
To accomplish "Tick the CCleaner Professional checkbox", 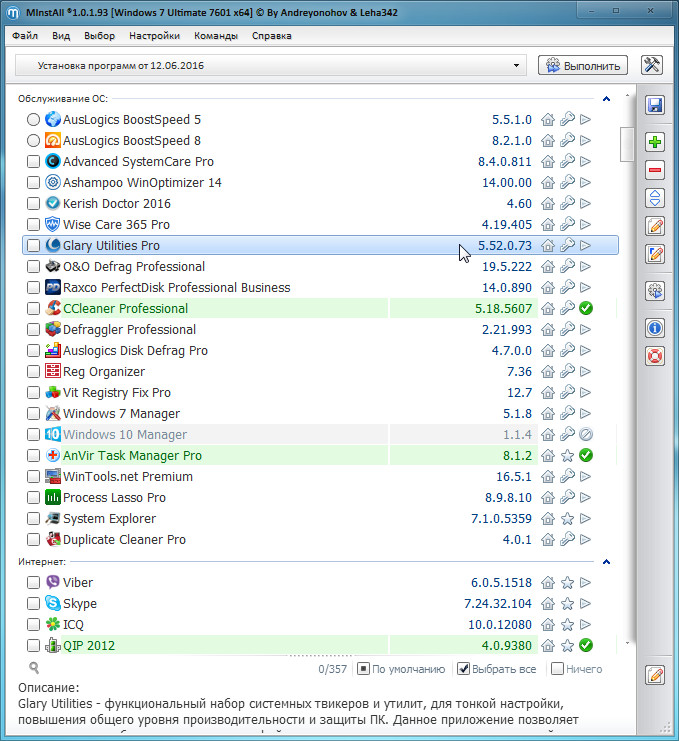I will tap(33, 308).
